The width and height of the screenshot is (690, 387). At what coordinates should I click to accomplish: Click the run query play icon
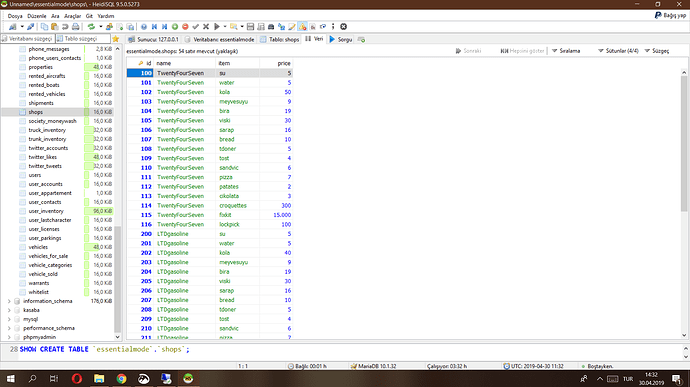[x=217, y=27]
